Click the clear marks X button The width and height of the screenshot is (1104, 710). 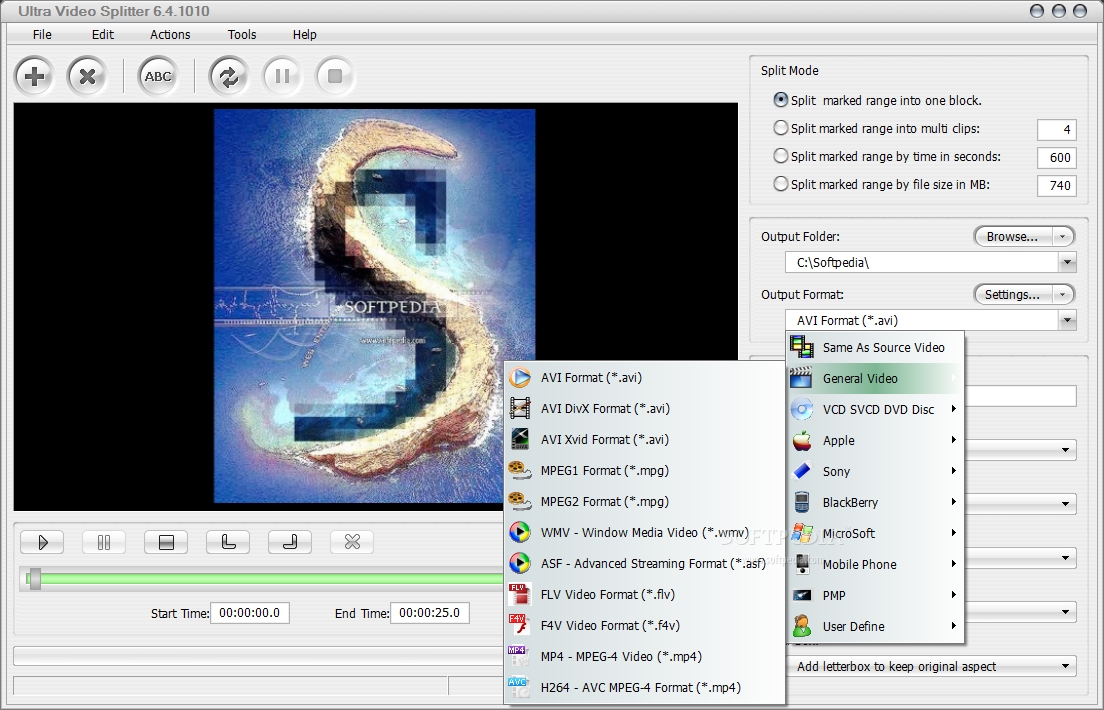tap(352, 542)
